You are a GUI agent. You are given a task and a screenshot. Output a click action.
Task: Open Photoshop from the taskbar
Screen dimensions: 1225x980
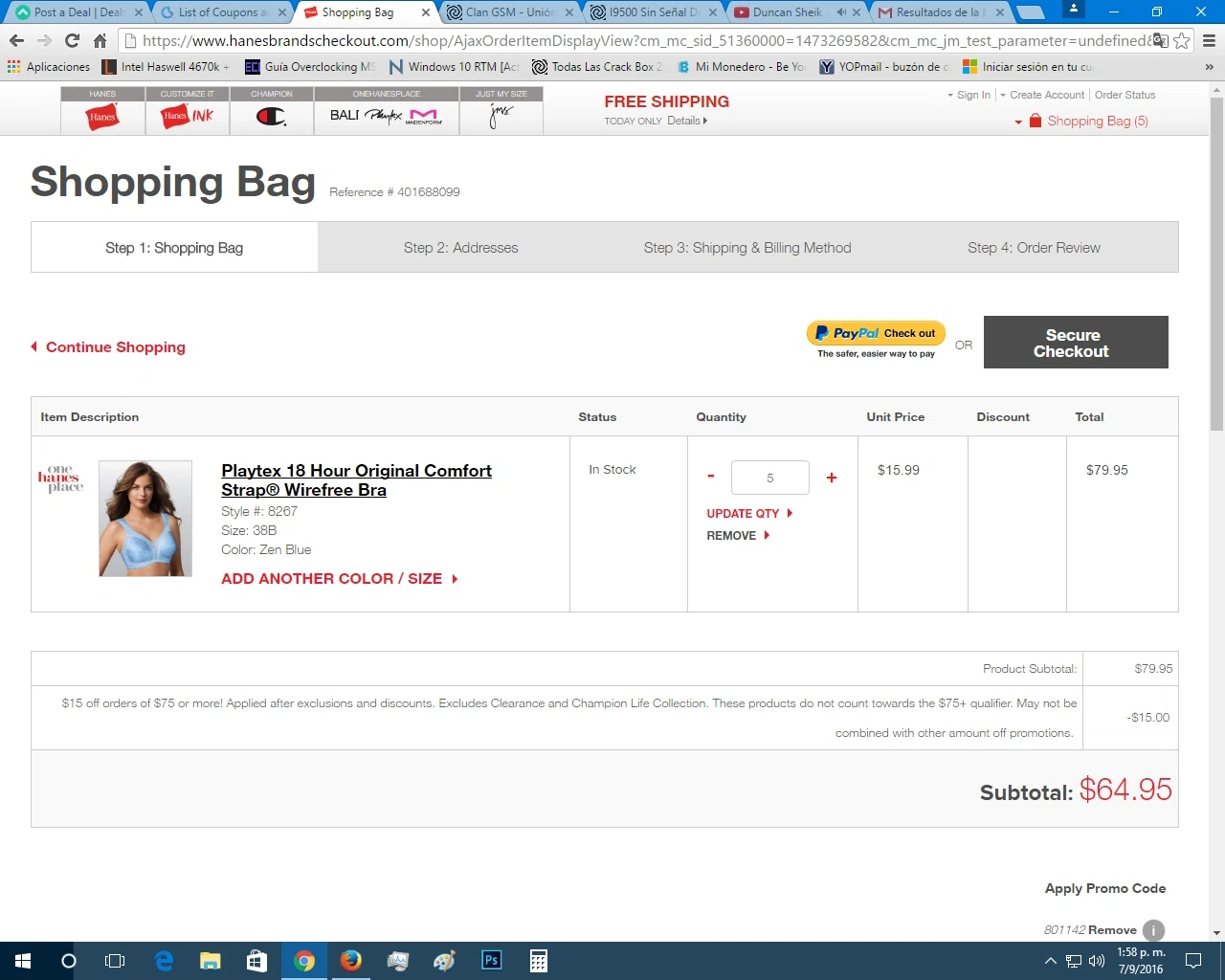pyautogui.click(x=492, y=961)
